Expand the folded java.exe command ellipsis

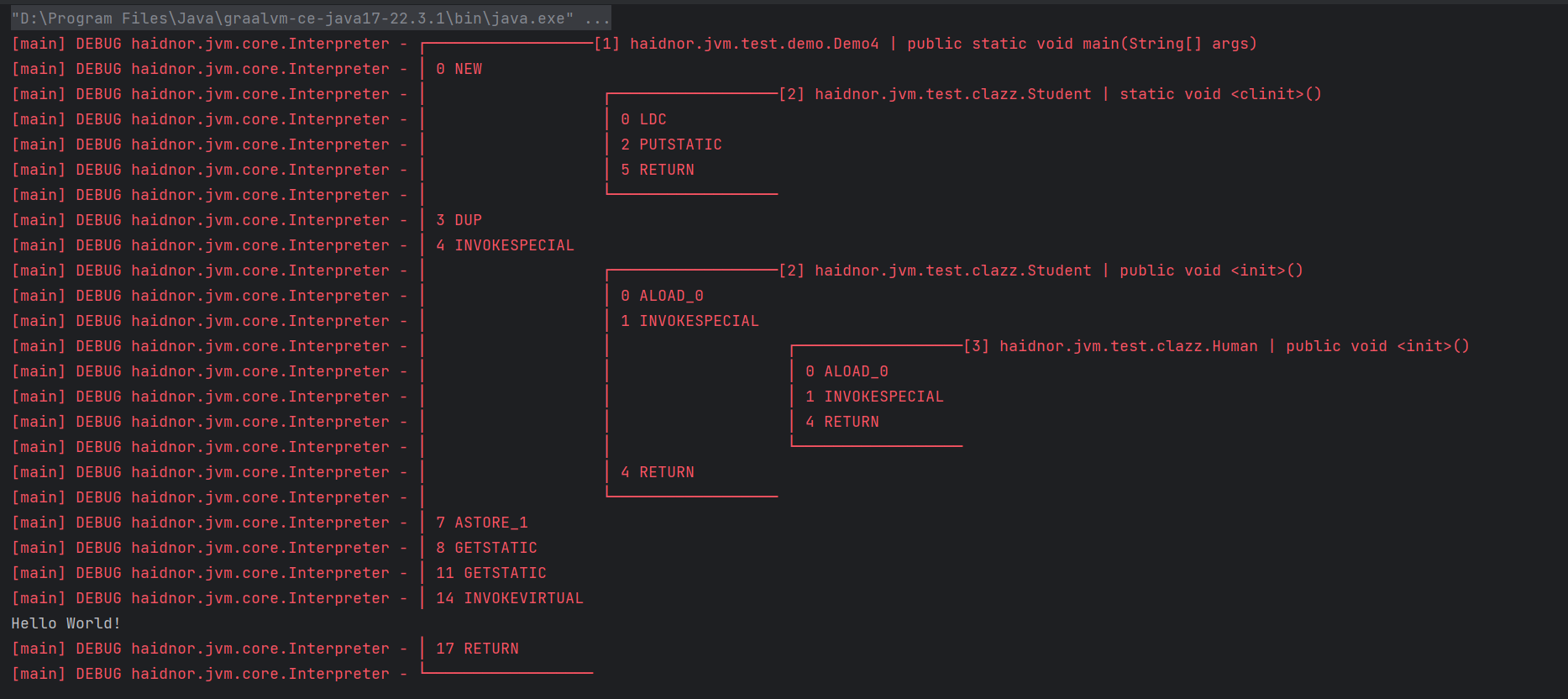pos(597,18)
